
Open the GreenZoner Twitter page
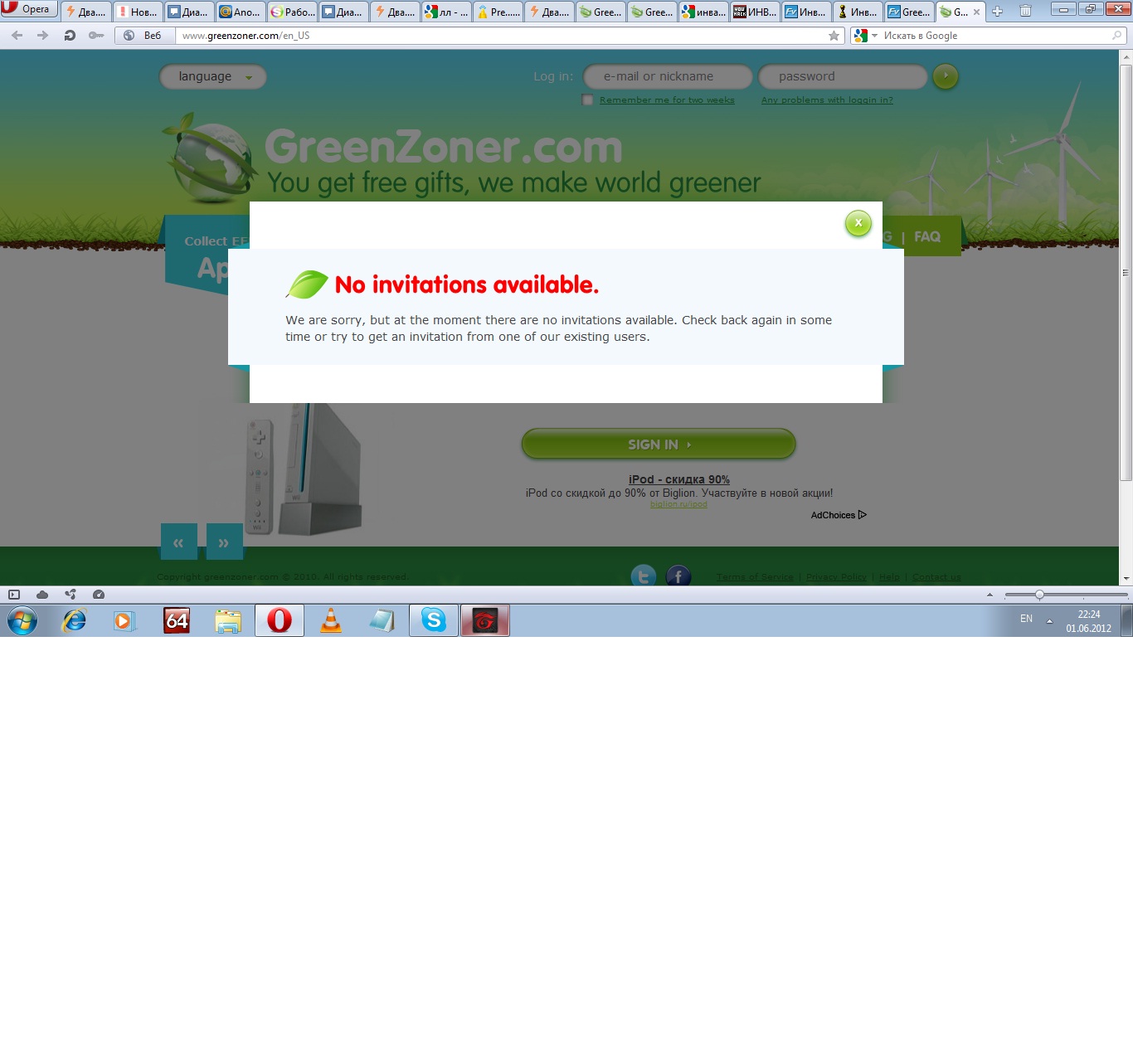coord(644,576)
